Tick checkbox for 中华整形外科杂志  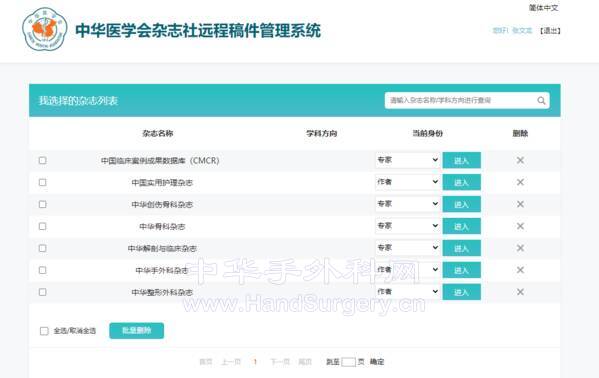click(42, 292)
